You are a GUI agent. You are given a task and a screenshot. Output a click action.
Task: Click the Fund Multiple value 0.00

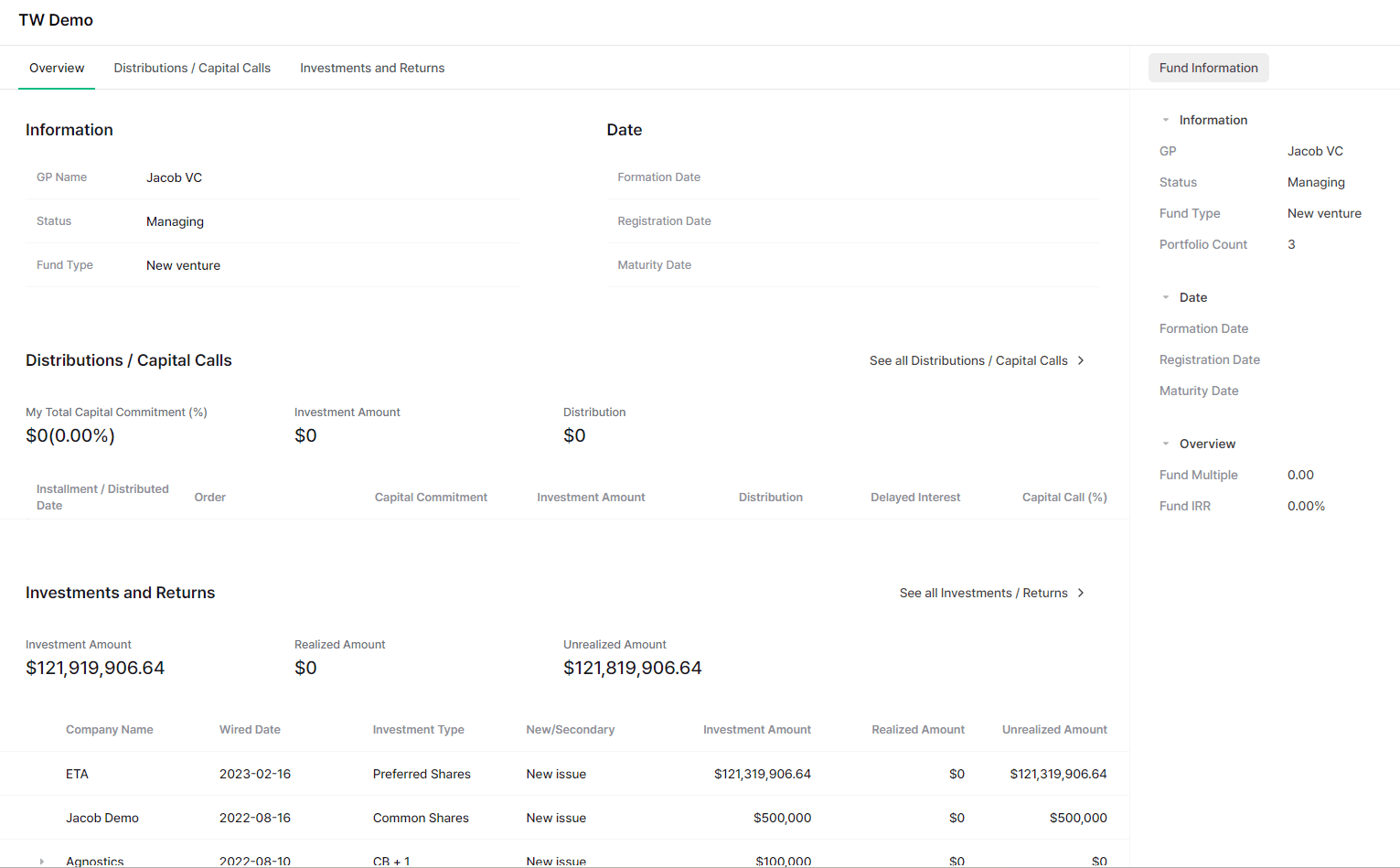pyautogui.click(x=1300, y=475)
